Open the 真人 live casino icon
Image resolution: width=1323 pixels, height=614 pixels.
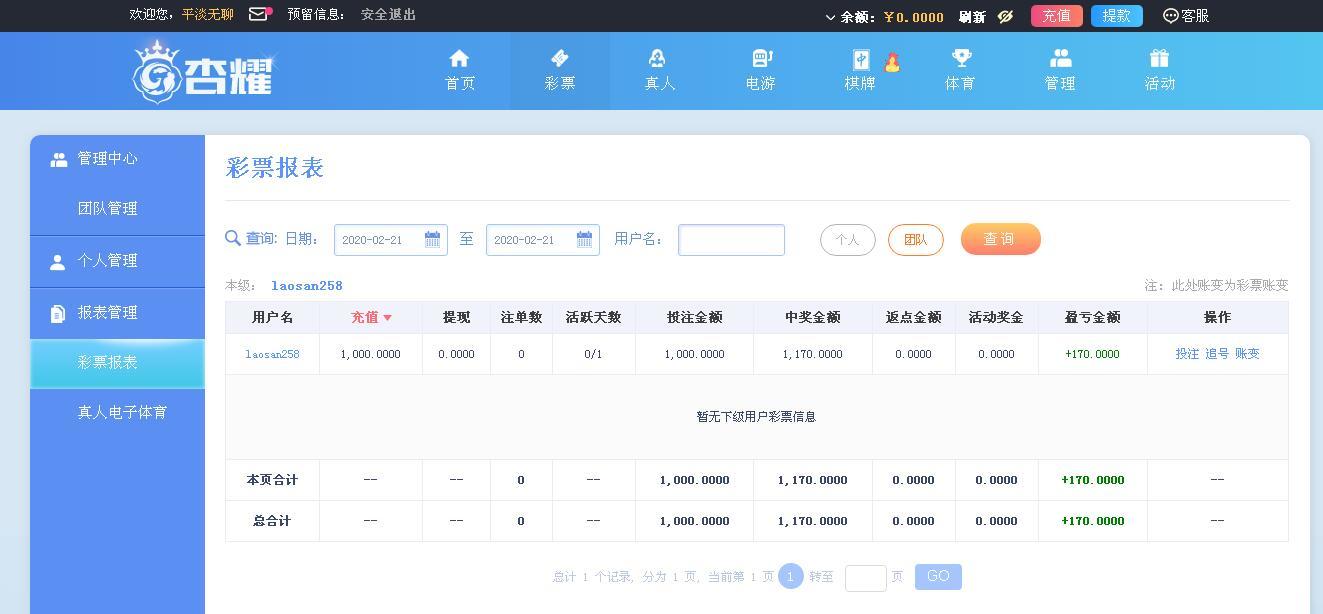pos(657,58)
